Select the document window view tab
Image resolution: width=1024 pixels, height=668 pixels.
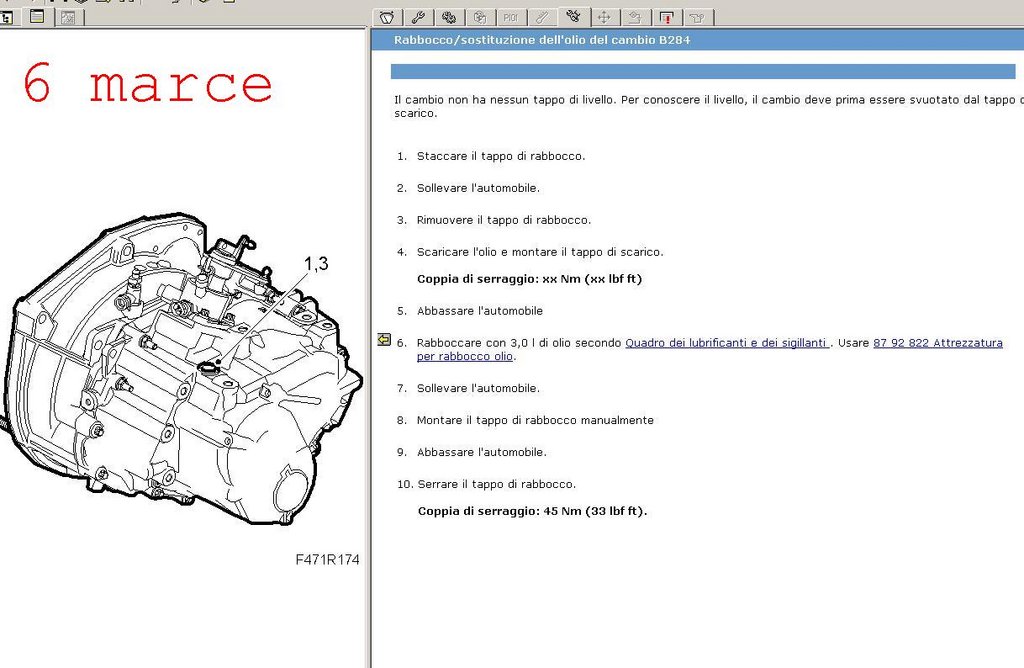37,17
